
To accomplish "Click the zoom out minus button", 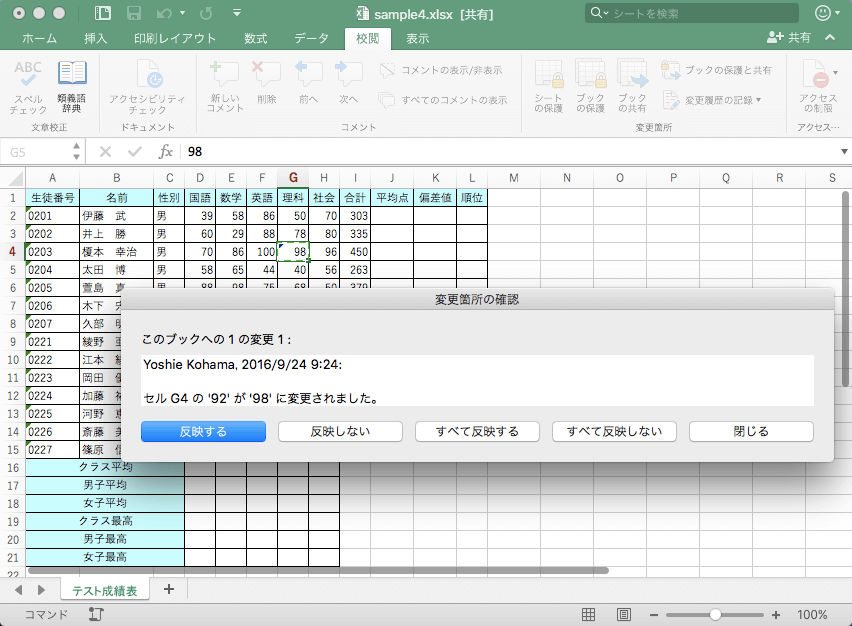I will [654, 615].
